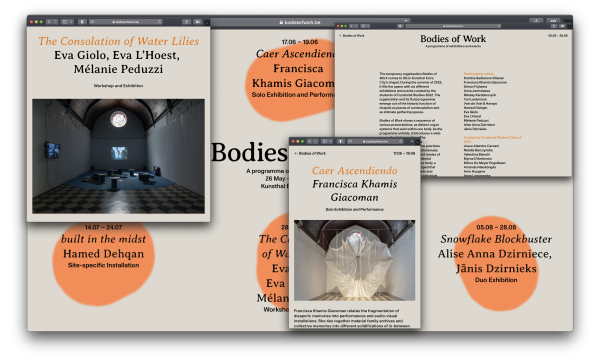The height and width of the screenshot is (360, 600).
Task: Open sidebar dropdown arrow in Water Lilies window
Action: 71,22
